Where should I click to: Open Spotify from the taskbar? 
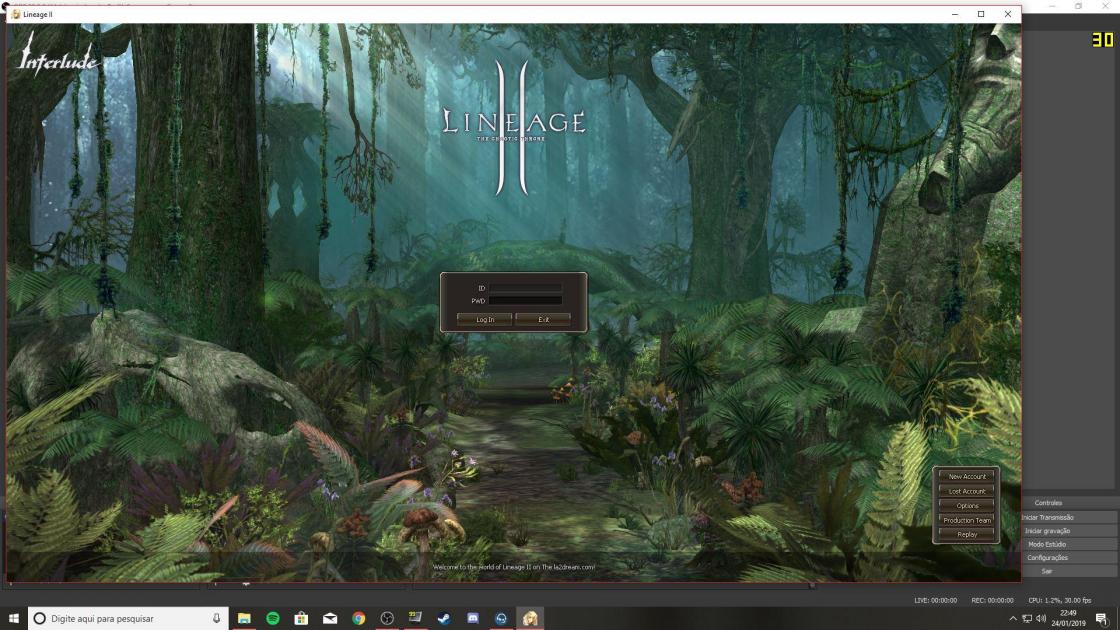coord(272,619)
